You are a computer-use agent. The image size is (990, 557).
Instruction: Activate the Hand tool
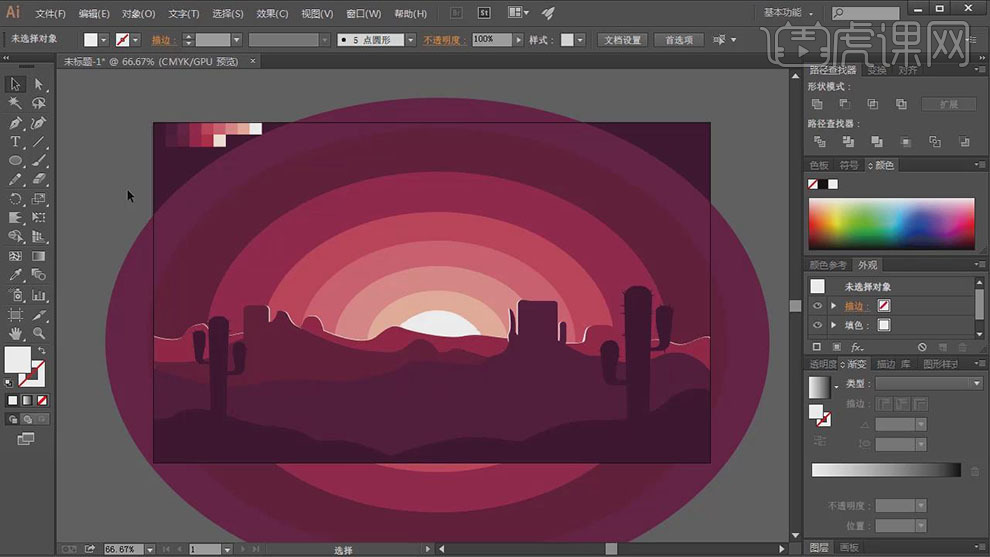15,332
